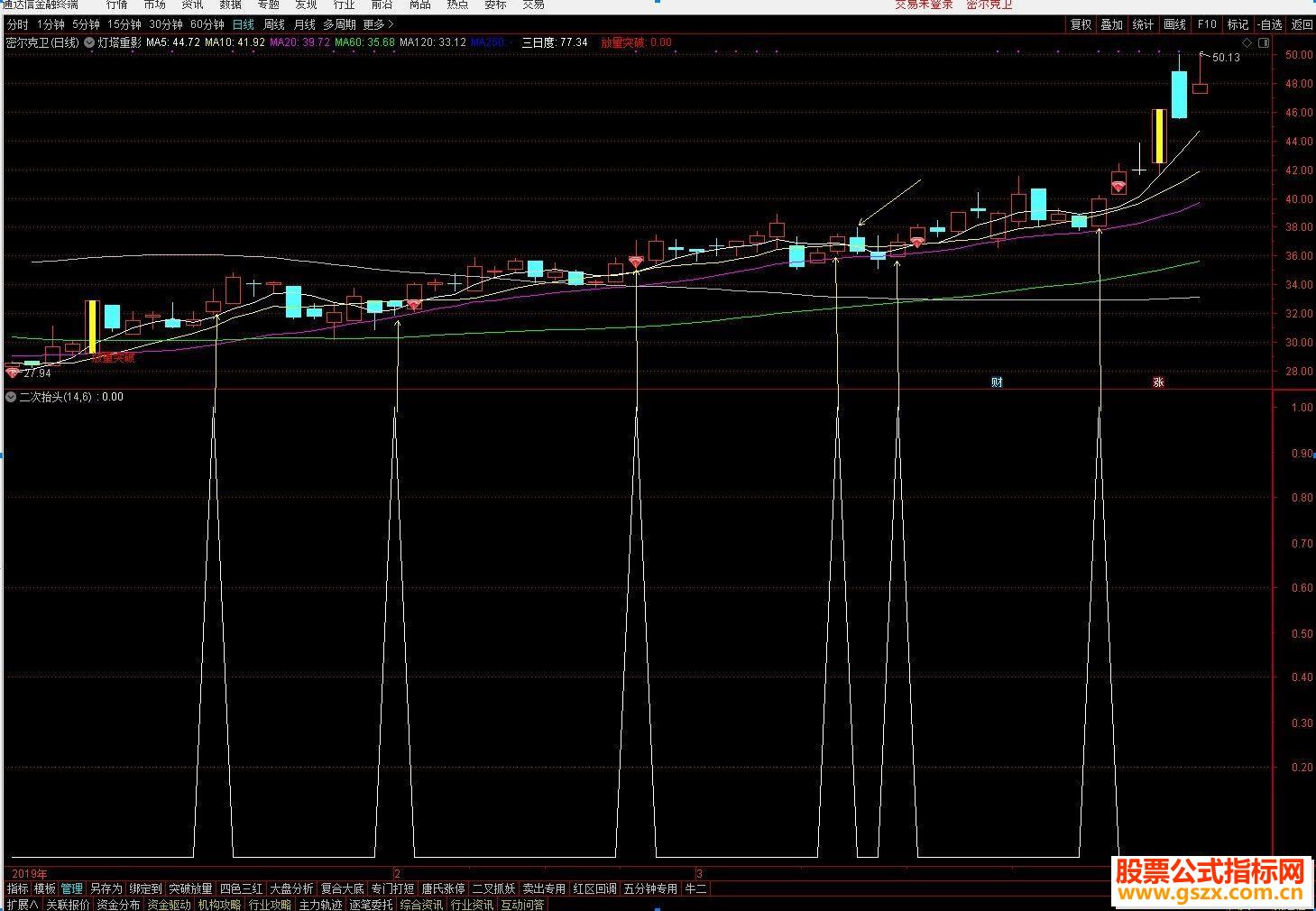Open the 逐笔委托 tab
Image resolution: width=1316 pixels, height=911 pixels.
tap(371, 905)
